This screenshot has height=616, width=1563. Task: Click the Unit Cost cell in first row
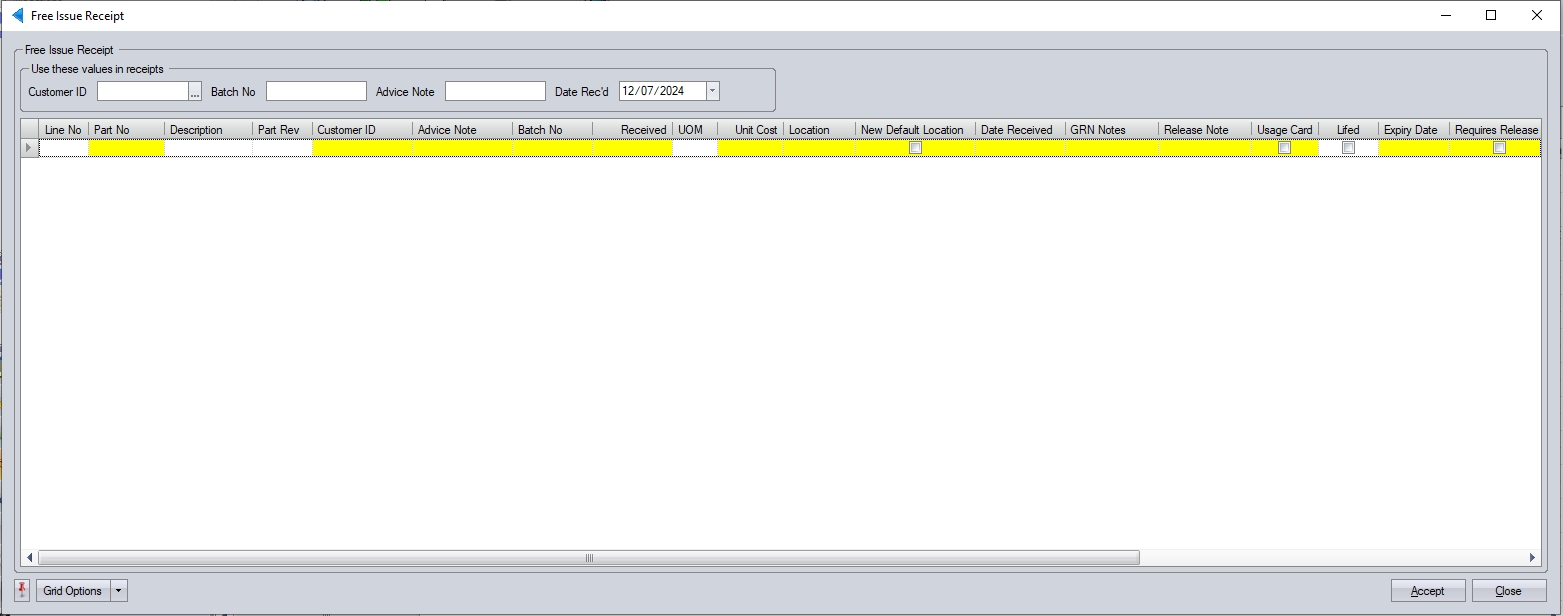tap(750, 148)
